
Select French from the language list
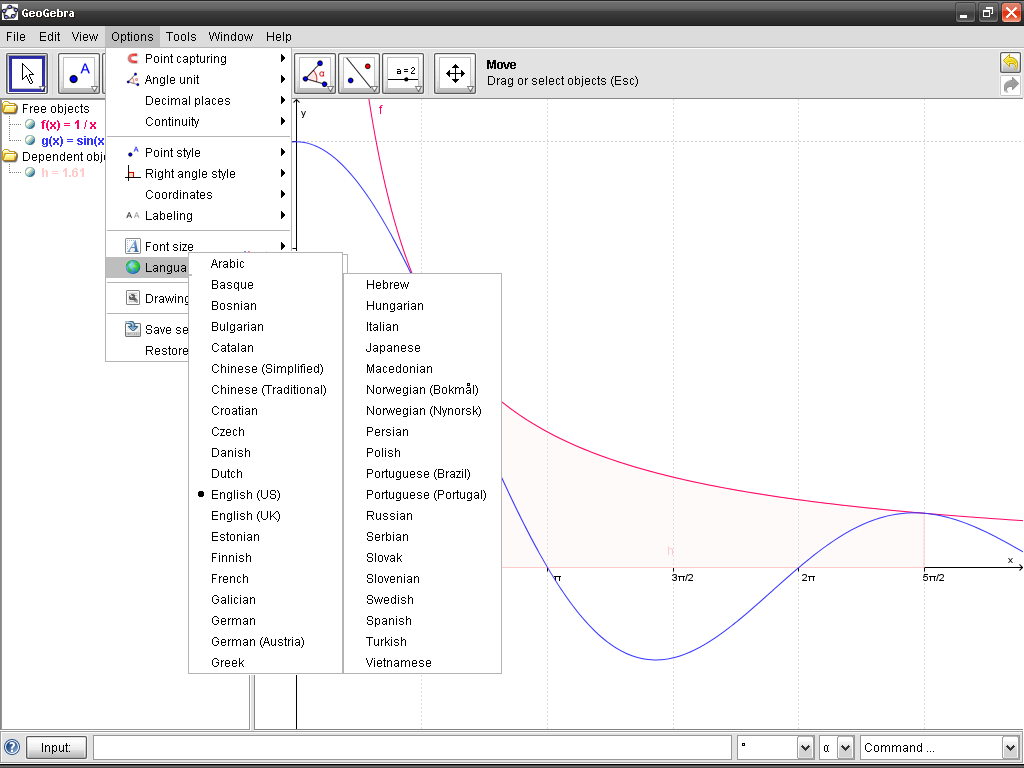tap(230, 578)
